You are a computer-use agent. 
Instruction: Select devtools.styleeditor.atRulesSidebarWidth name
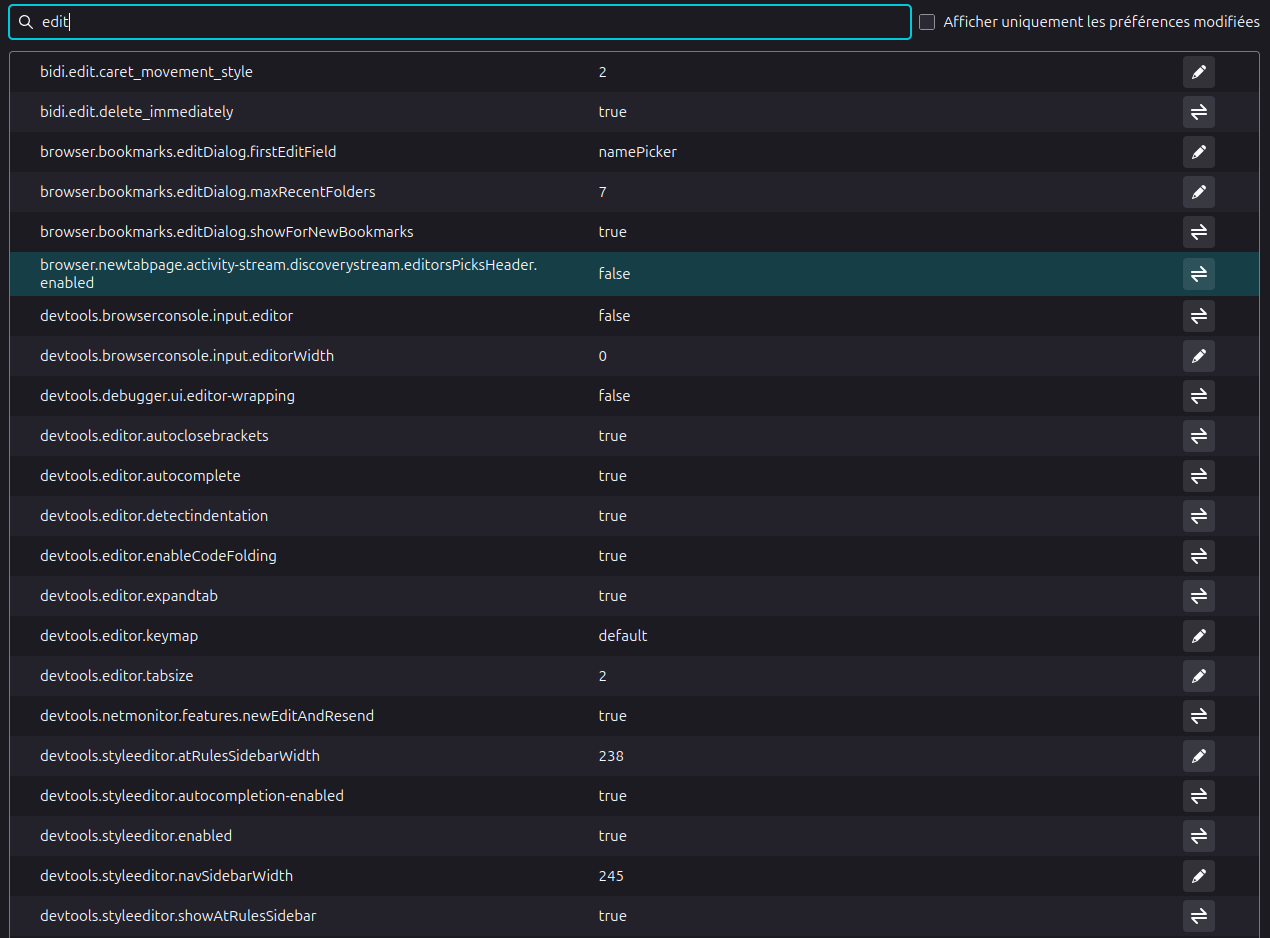pyautogui.click(x=180, y=756)
